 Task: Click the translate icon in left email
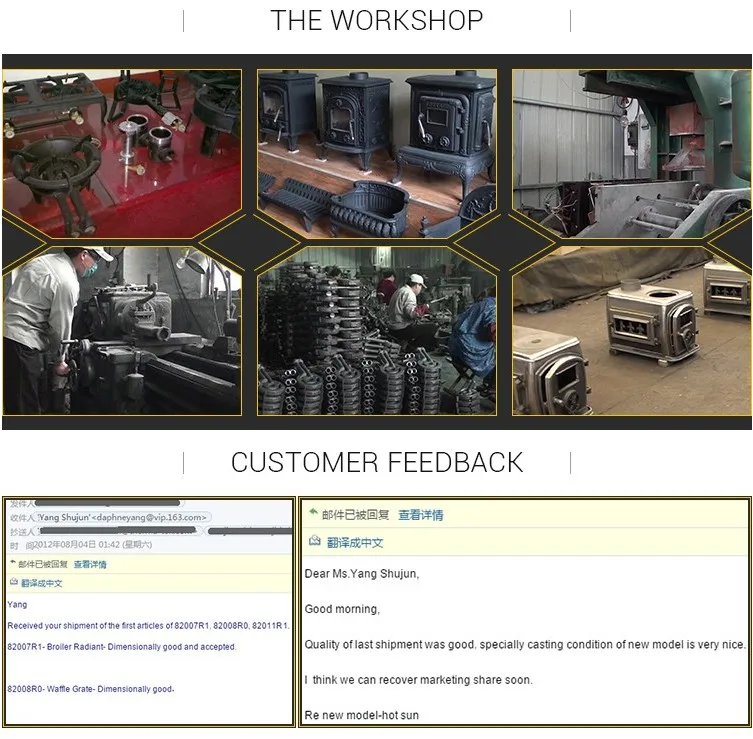coord(12,582)
